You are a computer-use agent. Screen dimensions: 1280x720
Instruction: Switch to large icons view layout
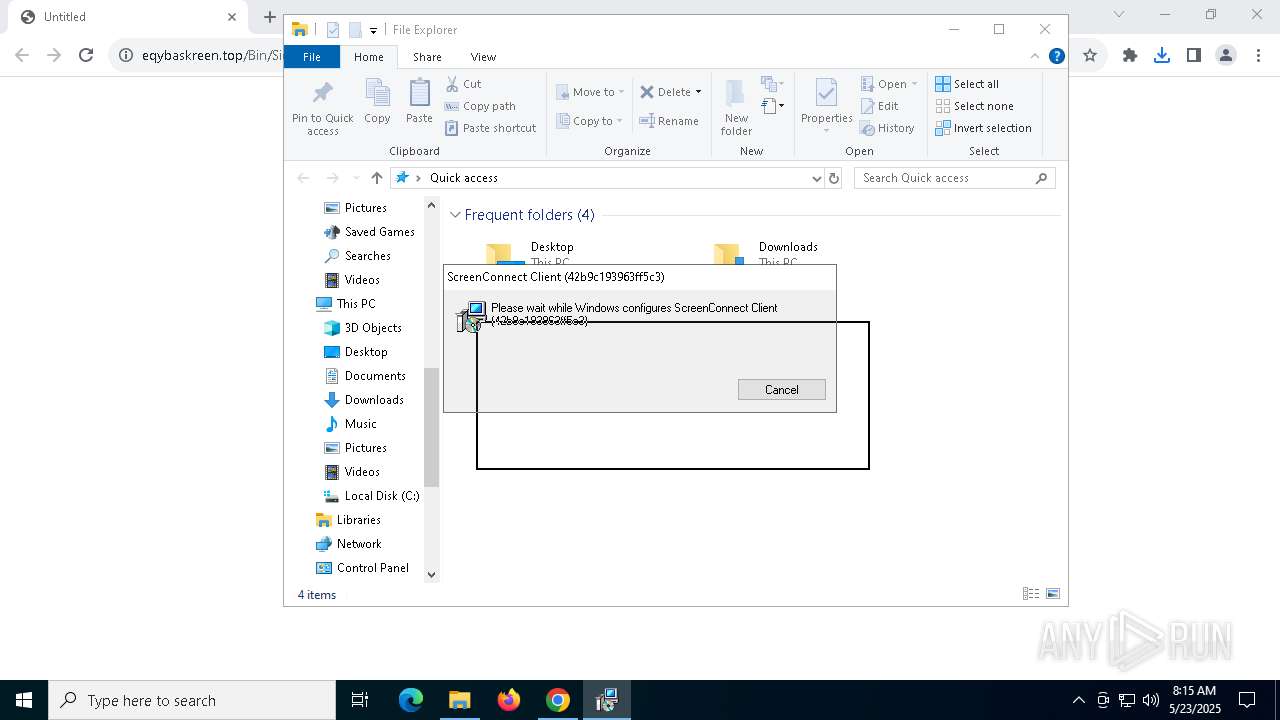click(1052, 594)
